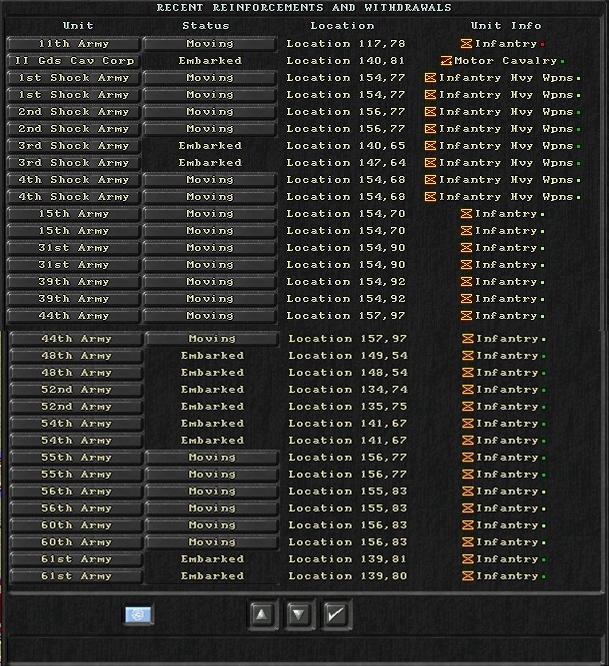Click the Unit Info column header
This screenshot has width=609, height=666.
pos(506,25)
